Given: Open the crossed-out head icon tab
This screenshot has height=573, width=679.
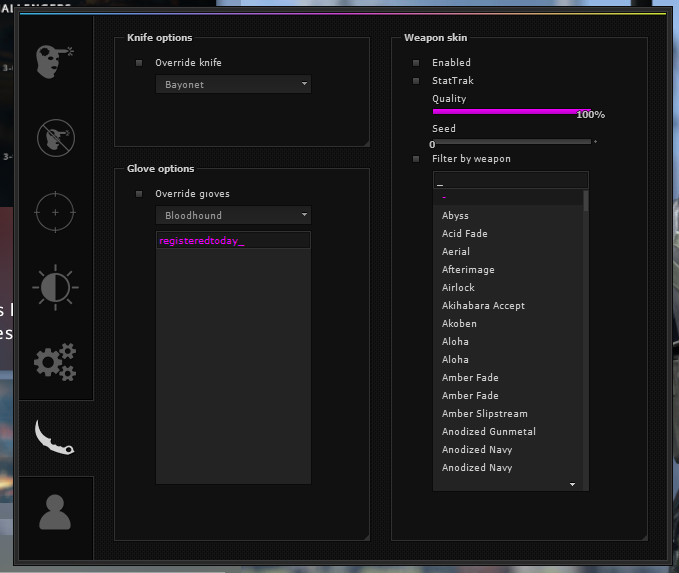Looking at the screenshot, I should [55, 137].
